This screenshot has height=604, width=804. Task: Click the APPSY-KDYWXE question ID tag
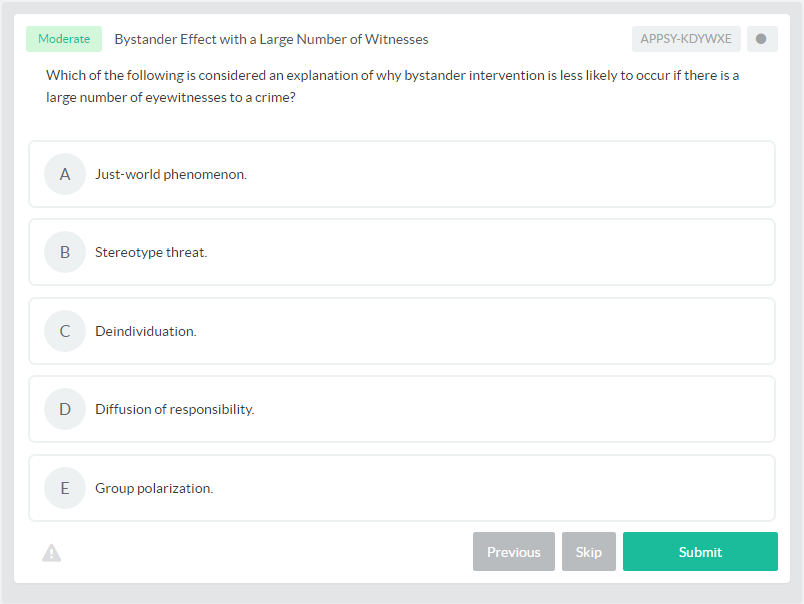click(x=686, y=39)
